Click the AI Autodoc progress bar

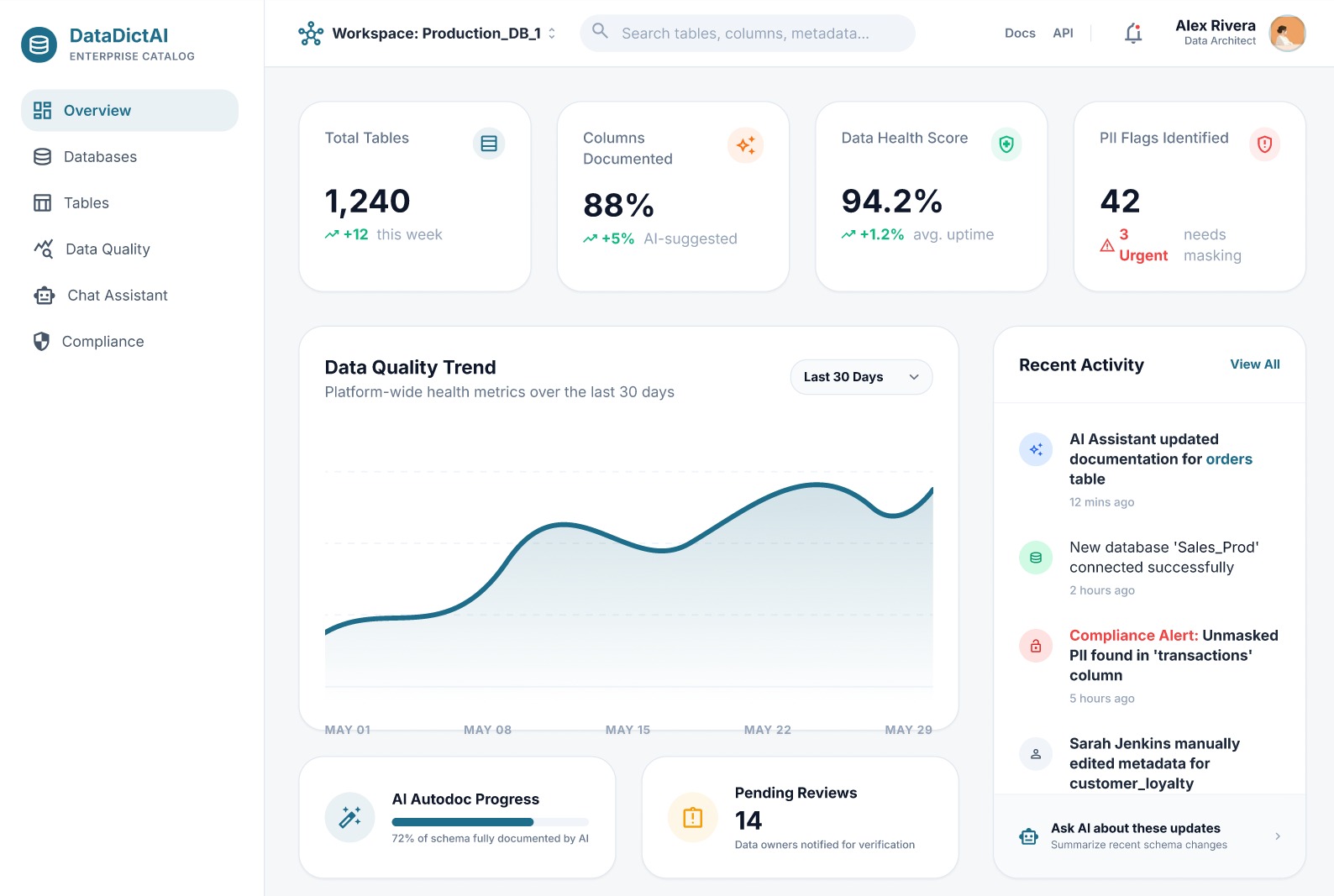490,822
